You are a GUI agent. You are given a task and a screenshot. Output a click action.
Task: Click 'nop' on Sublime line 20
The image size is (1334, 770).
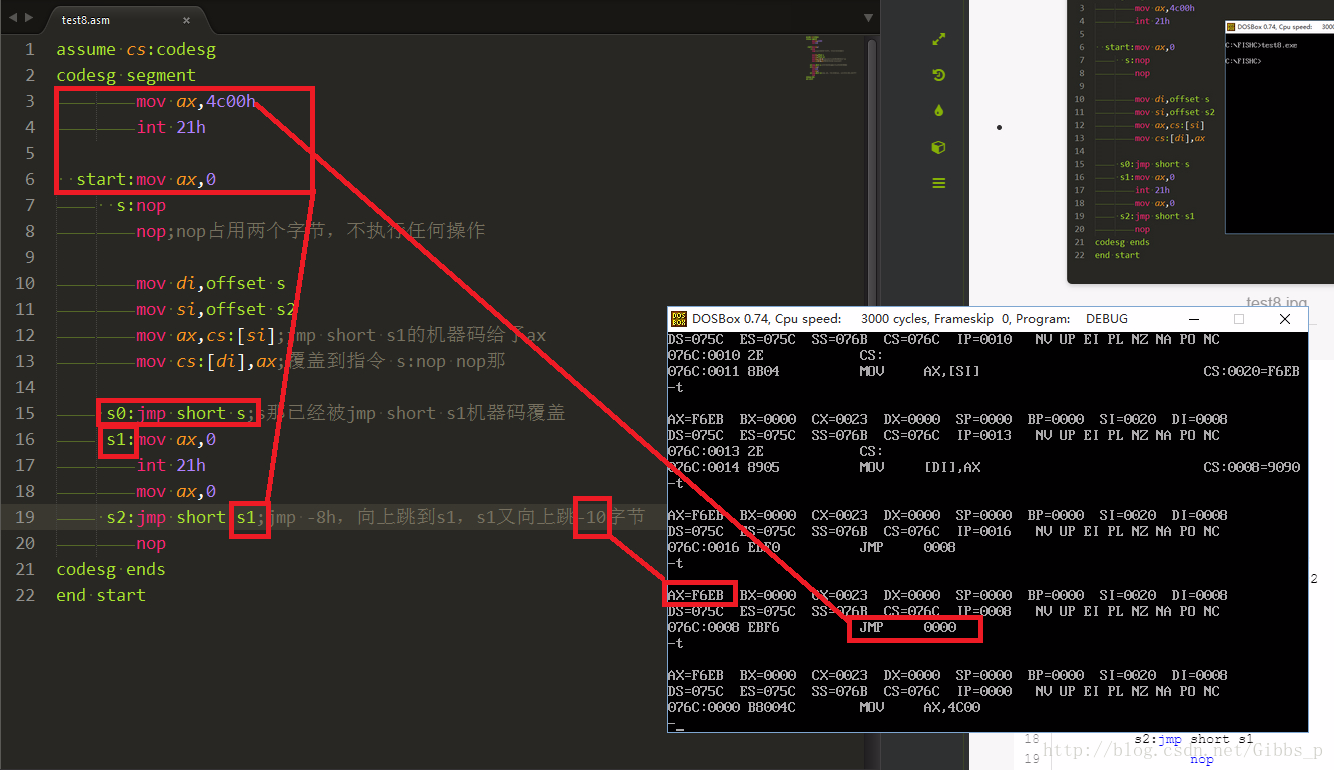pyautogui.click(x=151, y=544)
